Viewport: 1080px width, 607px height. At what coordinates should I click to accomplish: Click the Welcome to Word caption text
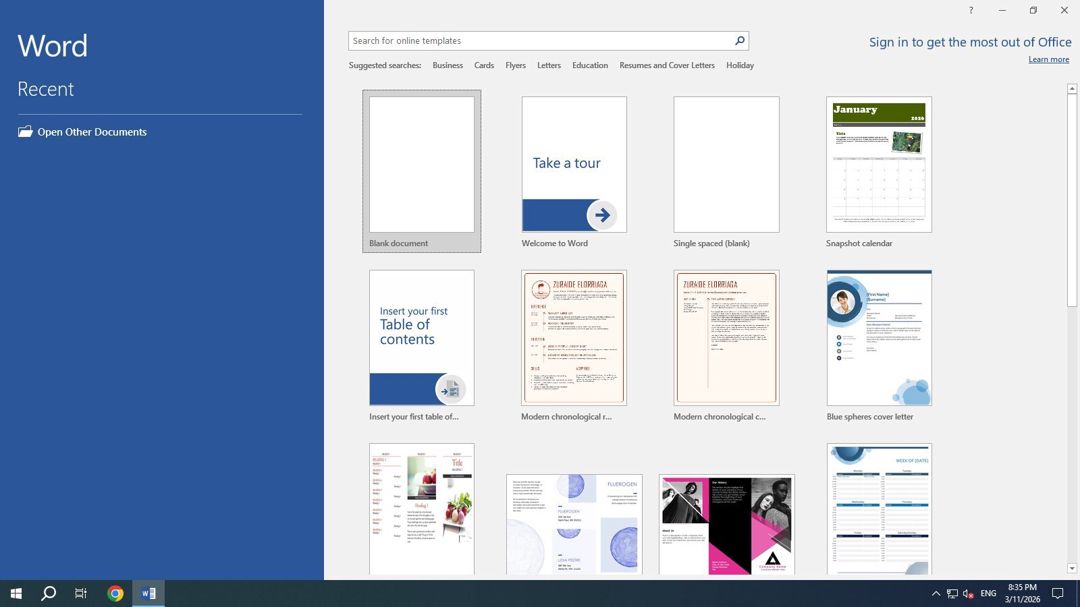pyautogui.click(x=554, y=243)
